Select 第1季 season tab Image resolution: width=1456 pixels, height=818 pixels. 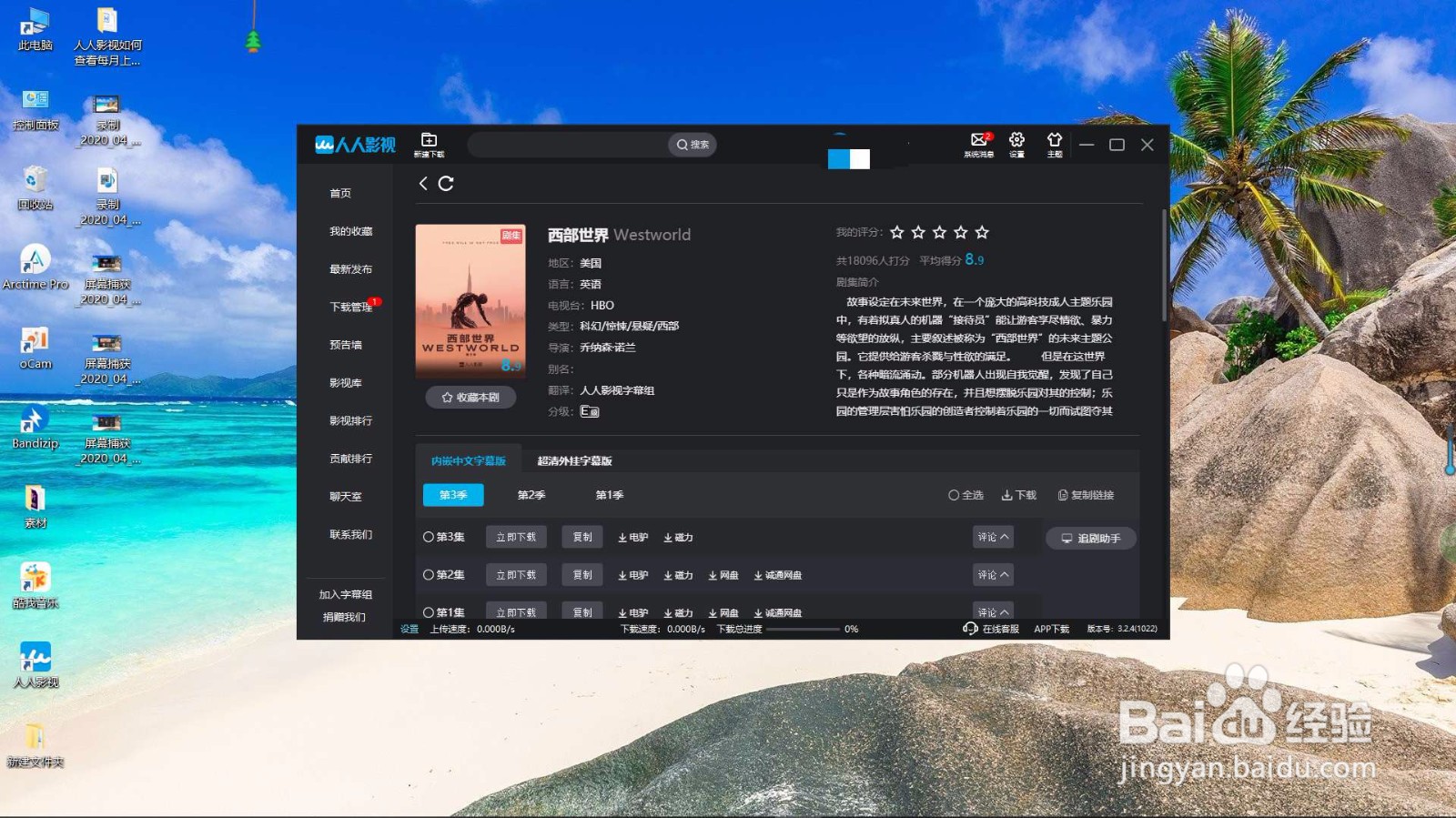coord(610,495)
